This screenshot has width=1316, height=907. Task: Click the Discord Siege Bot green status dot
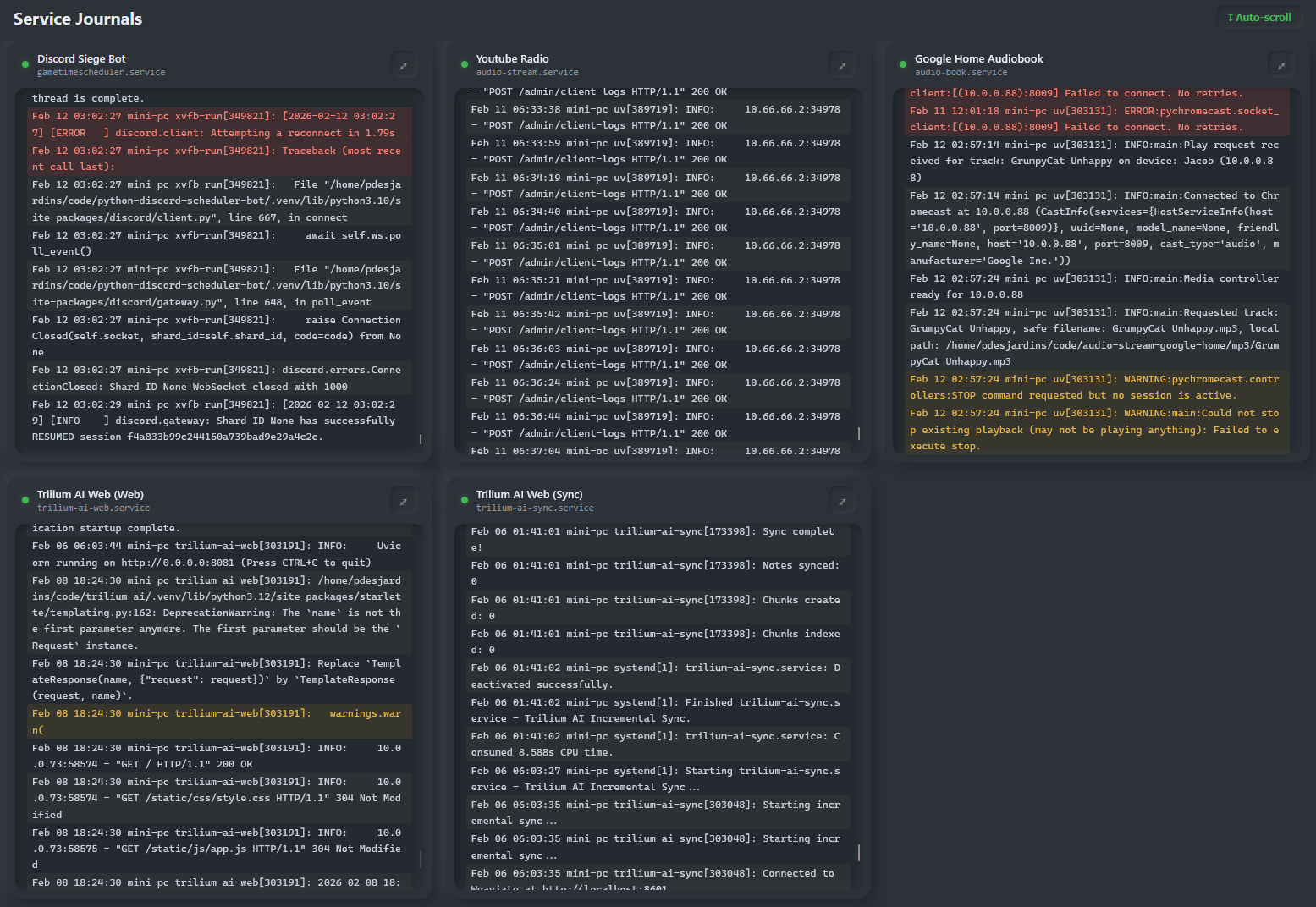click(x=25, y=64)
